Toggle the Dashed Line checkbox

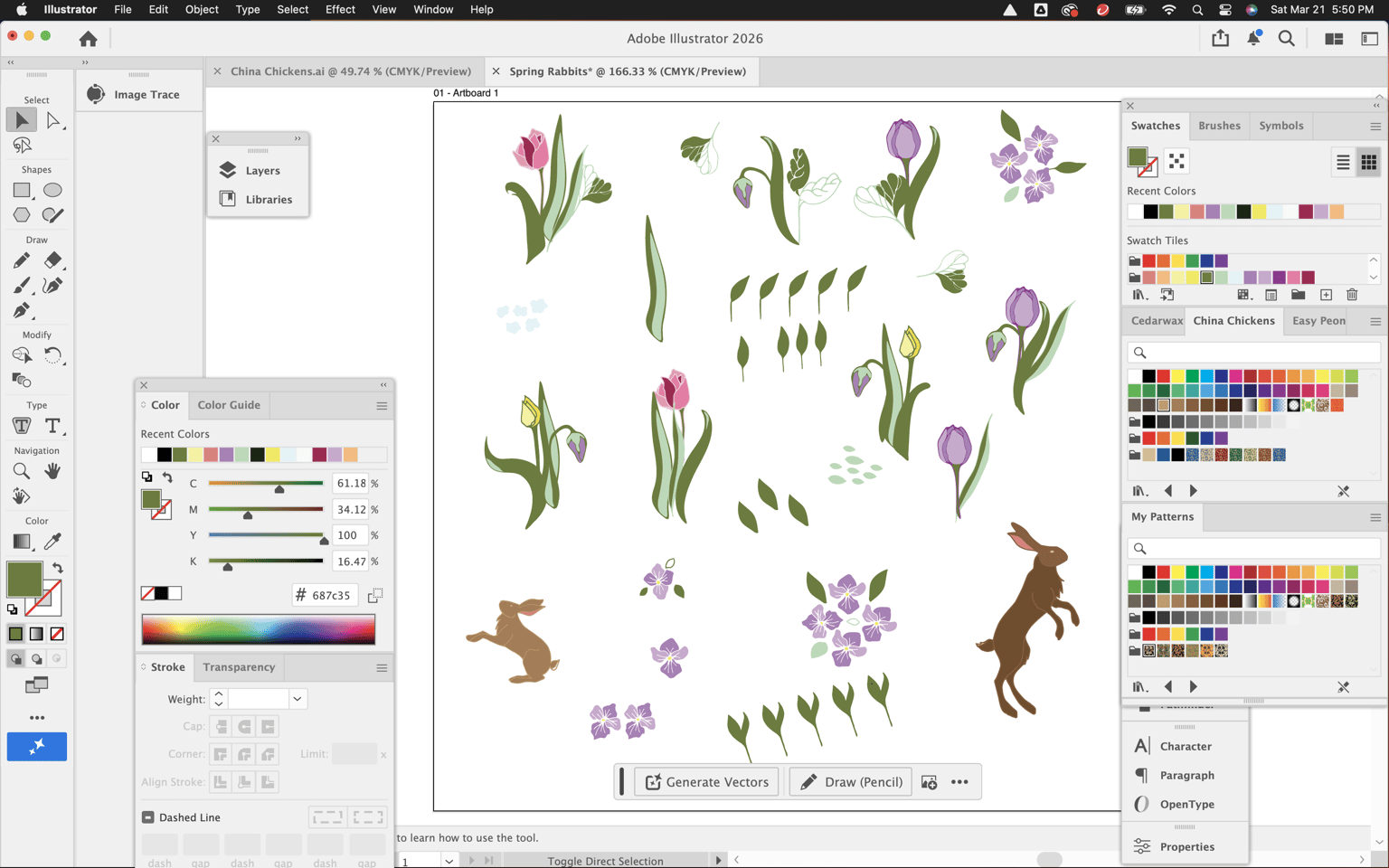pos(147,817)
